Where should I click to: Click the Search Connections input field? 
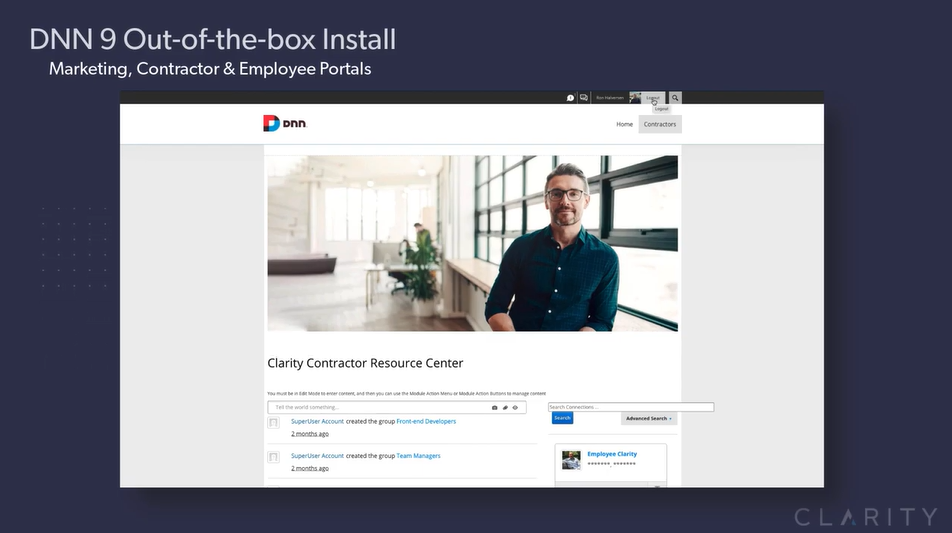coord(630,407)
